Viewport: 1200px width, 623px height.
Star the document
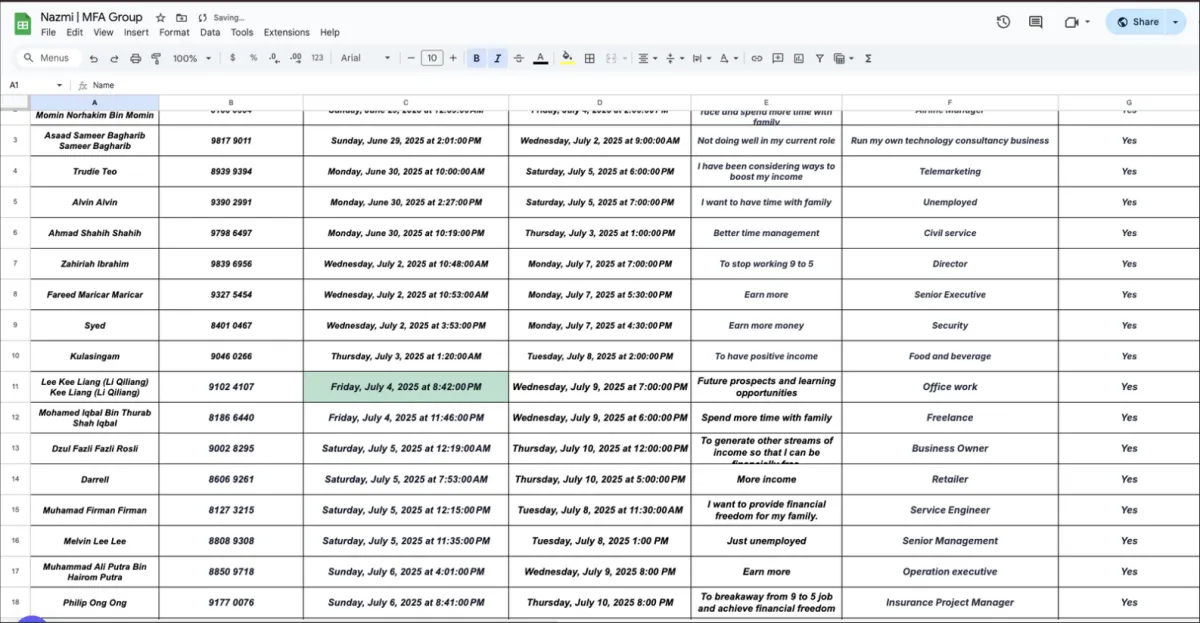(x=161, y=18)
